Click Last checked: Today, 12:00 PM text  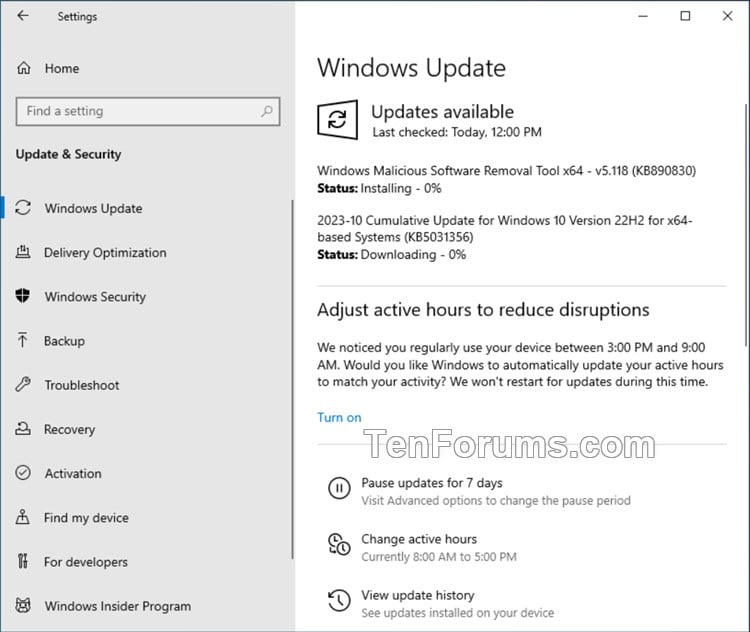point(457,132)
